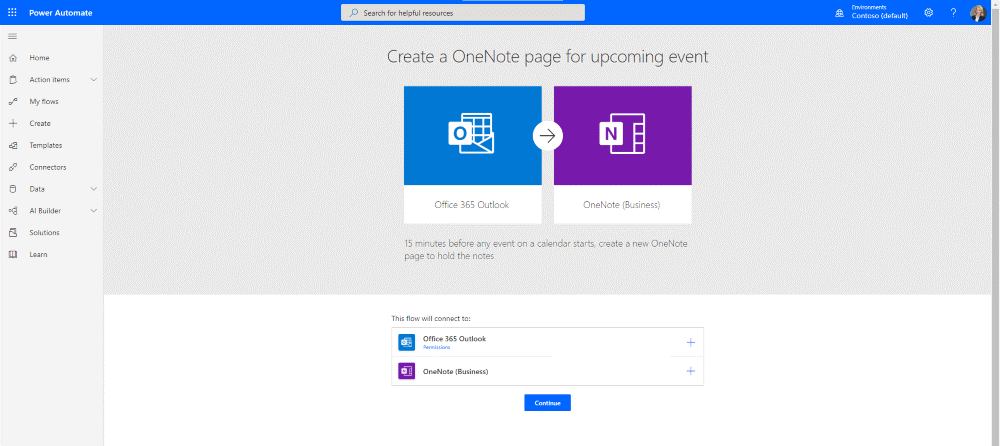1000x446 pixels.
Task: Expand the AI Builder section chevron
Action: [x=94, y=211]
